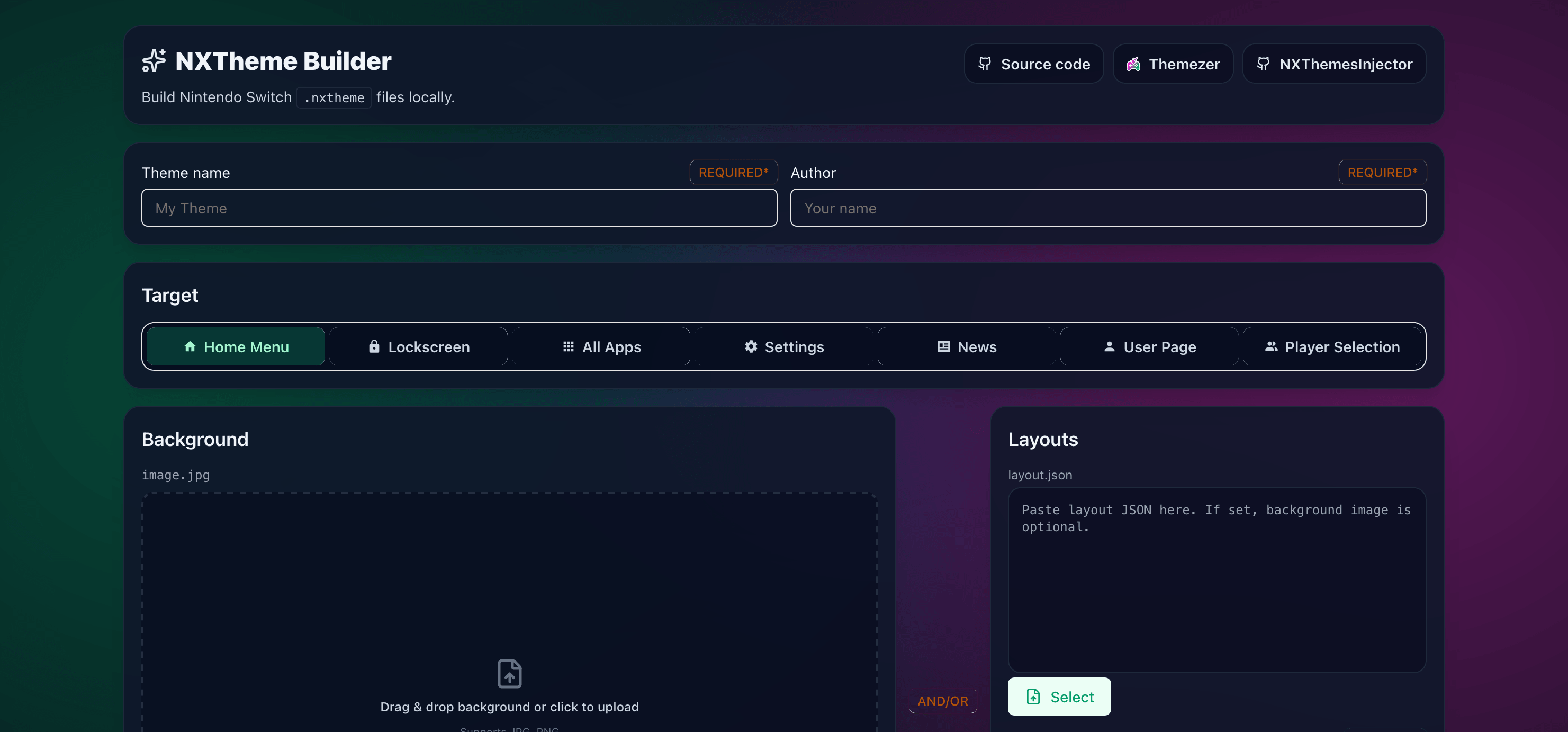Click the upload file icon in the dropzone
This screenshot has width=1568, height=732.
tap(509, 674)
